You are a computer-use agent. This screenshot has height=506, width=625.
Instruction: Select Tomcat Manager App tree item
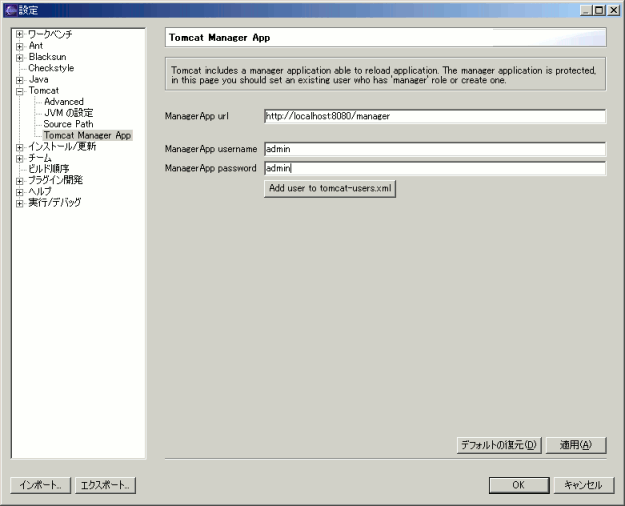(87, 135)
